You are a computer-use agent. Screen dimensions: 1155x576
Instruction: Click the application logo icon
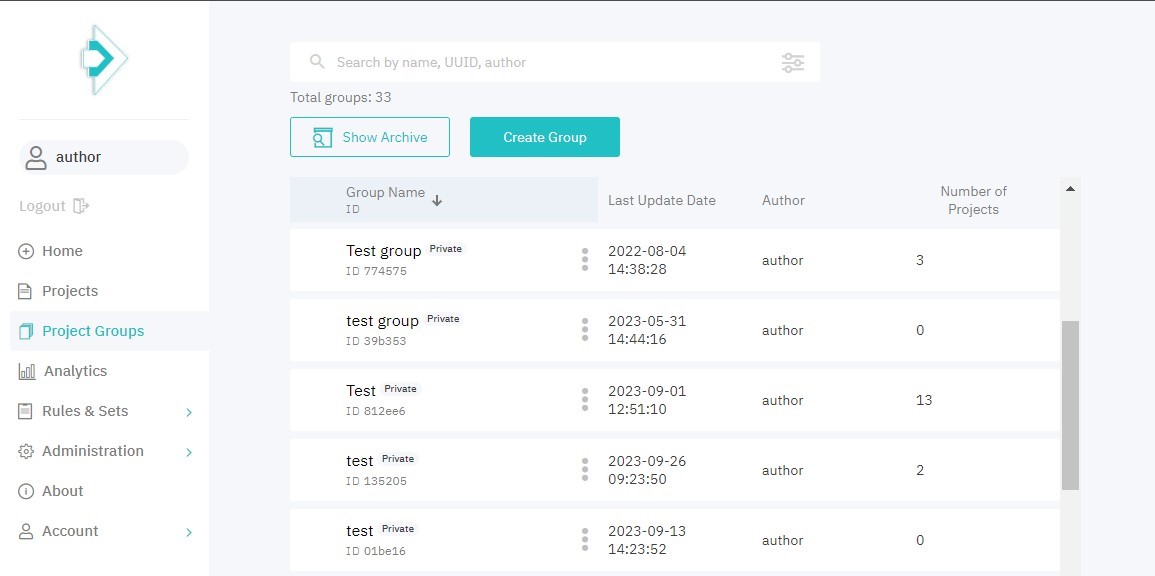104,60
